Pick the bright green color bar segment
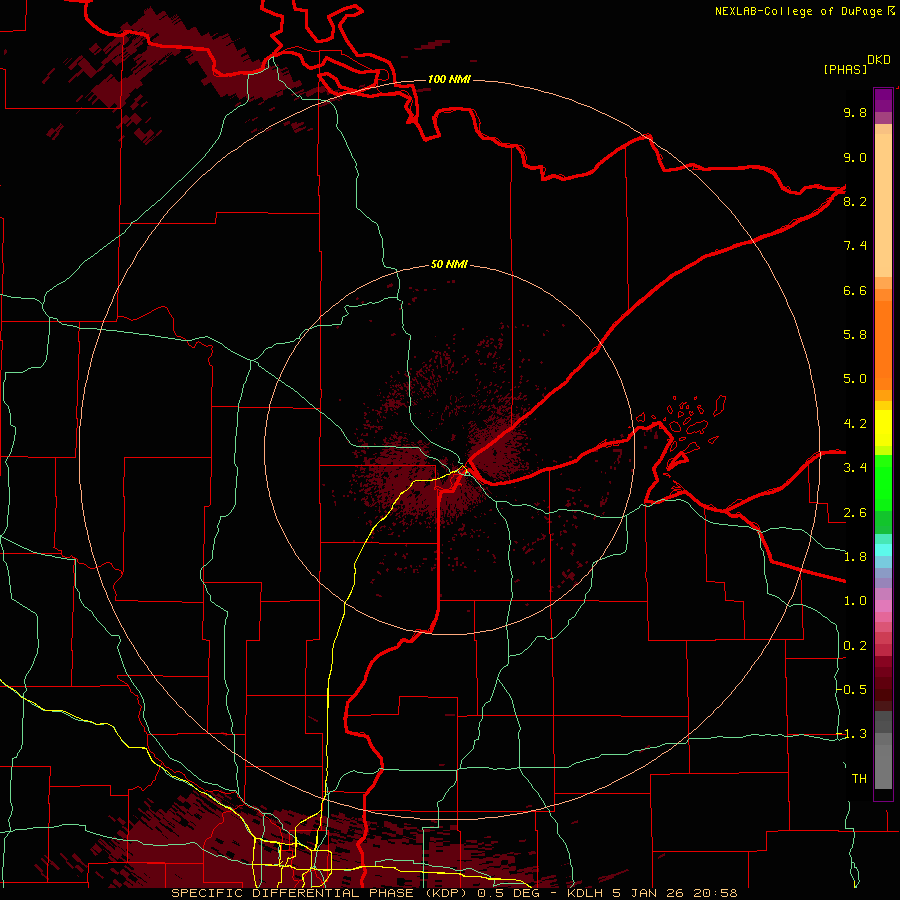 pos(883,482)
